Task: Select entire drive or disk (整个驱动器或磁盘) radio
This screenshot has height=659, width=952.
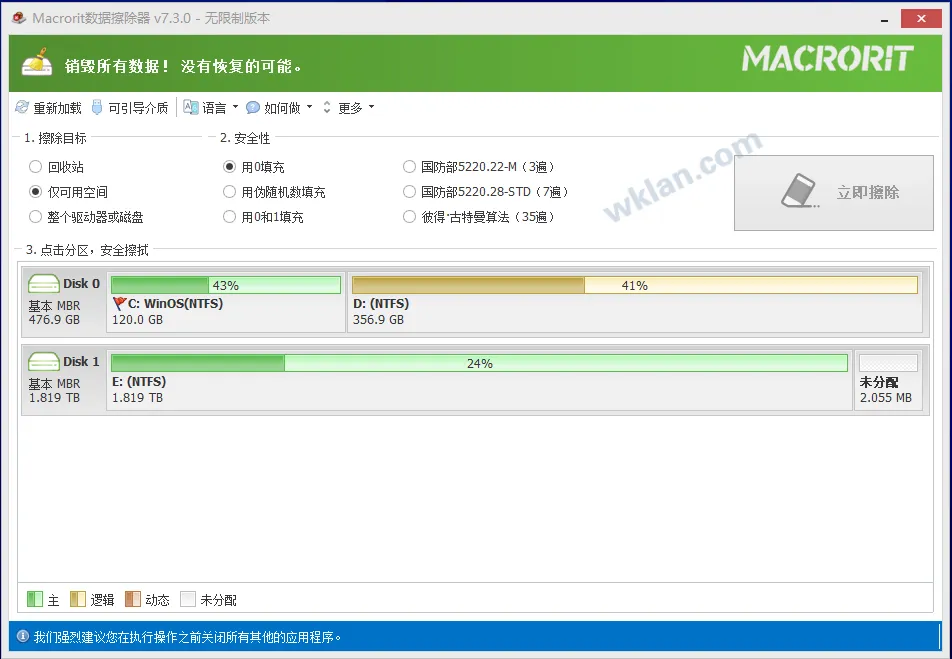Action: (x=35, y=217)
